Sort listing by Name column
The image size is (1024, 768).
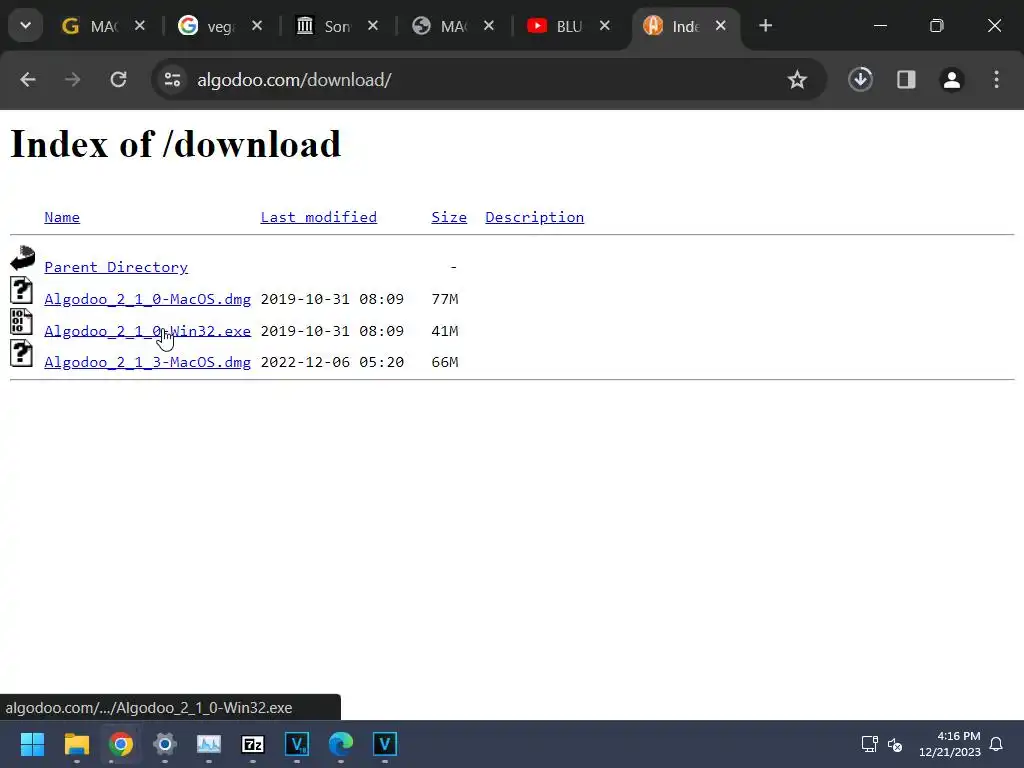point(62,217)
